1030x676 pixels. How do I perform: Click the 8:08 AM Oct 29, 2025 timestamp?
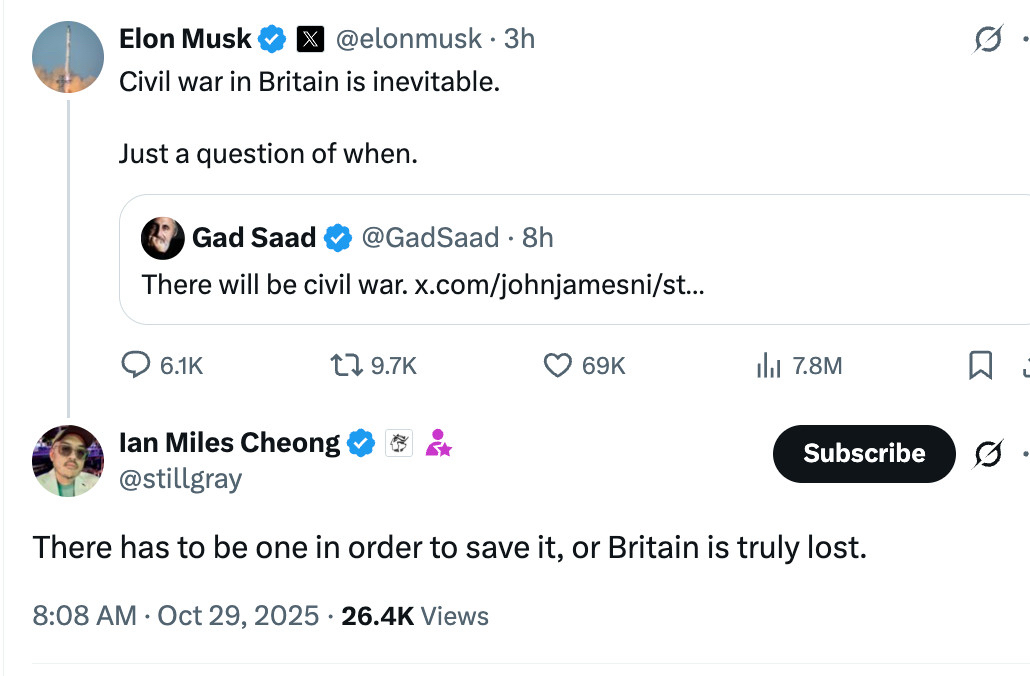(175, 615)
